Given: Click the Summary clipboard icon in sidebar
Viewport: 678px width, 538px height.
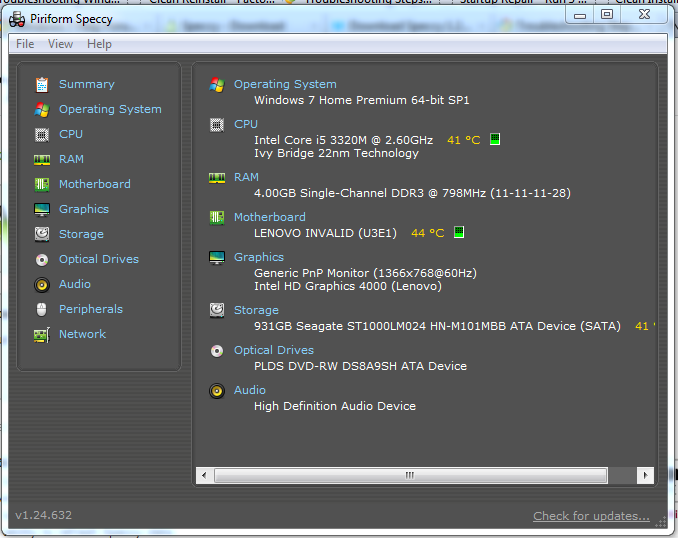Looking at the screenshot, I should coord(42,84).
